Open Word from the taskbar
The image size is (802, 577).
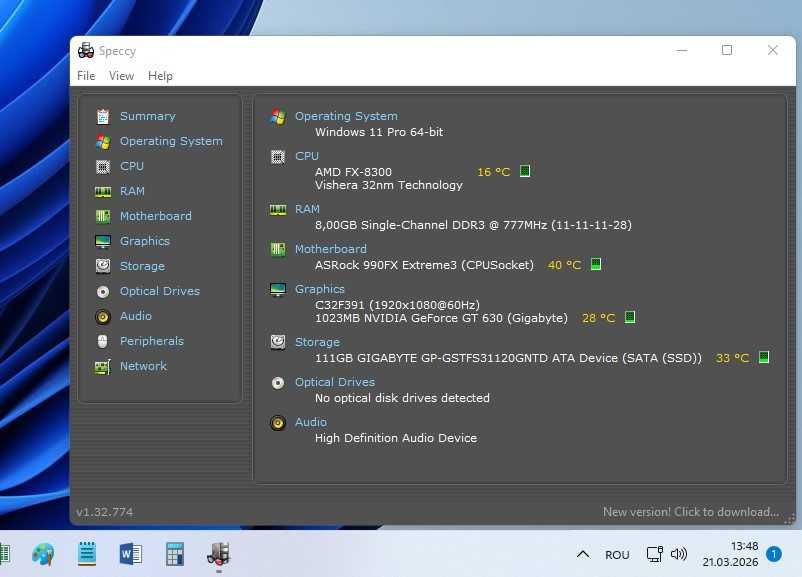(130, 554)
